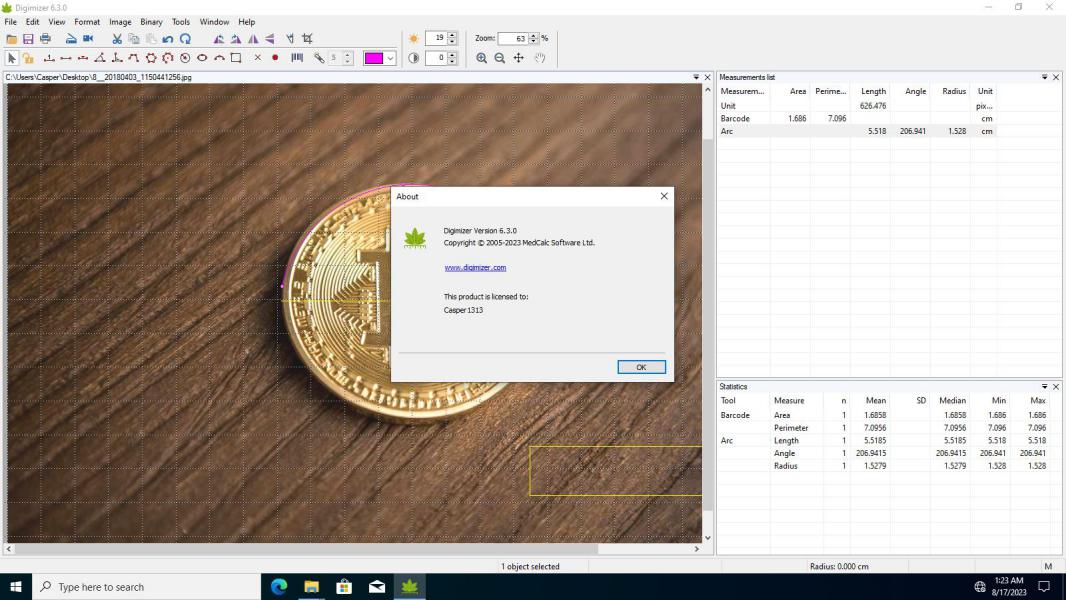This screenshot has width=1066, height=600.
Task: Open the color swatch dropdown arrow
Action: click(390, 58)
